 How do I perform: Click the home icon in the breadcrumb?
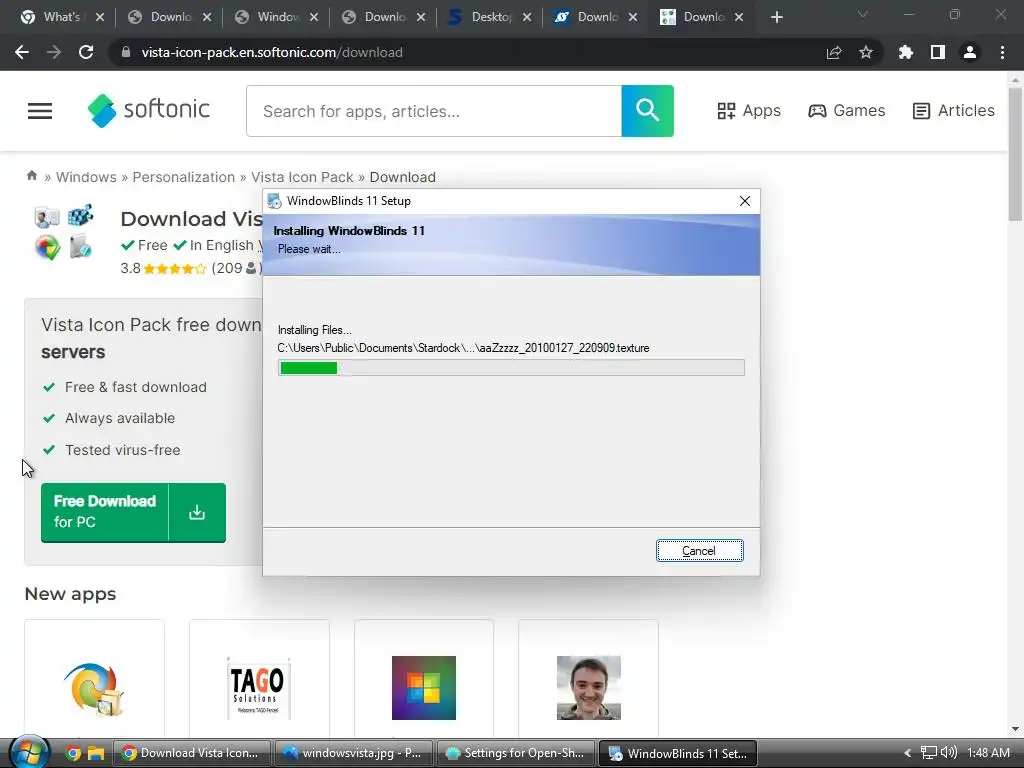pyautogui.click(x=31, y=176)
